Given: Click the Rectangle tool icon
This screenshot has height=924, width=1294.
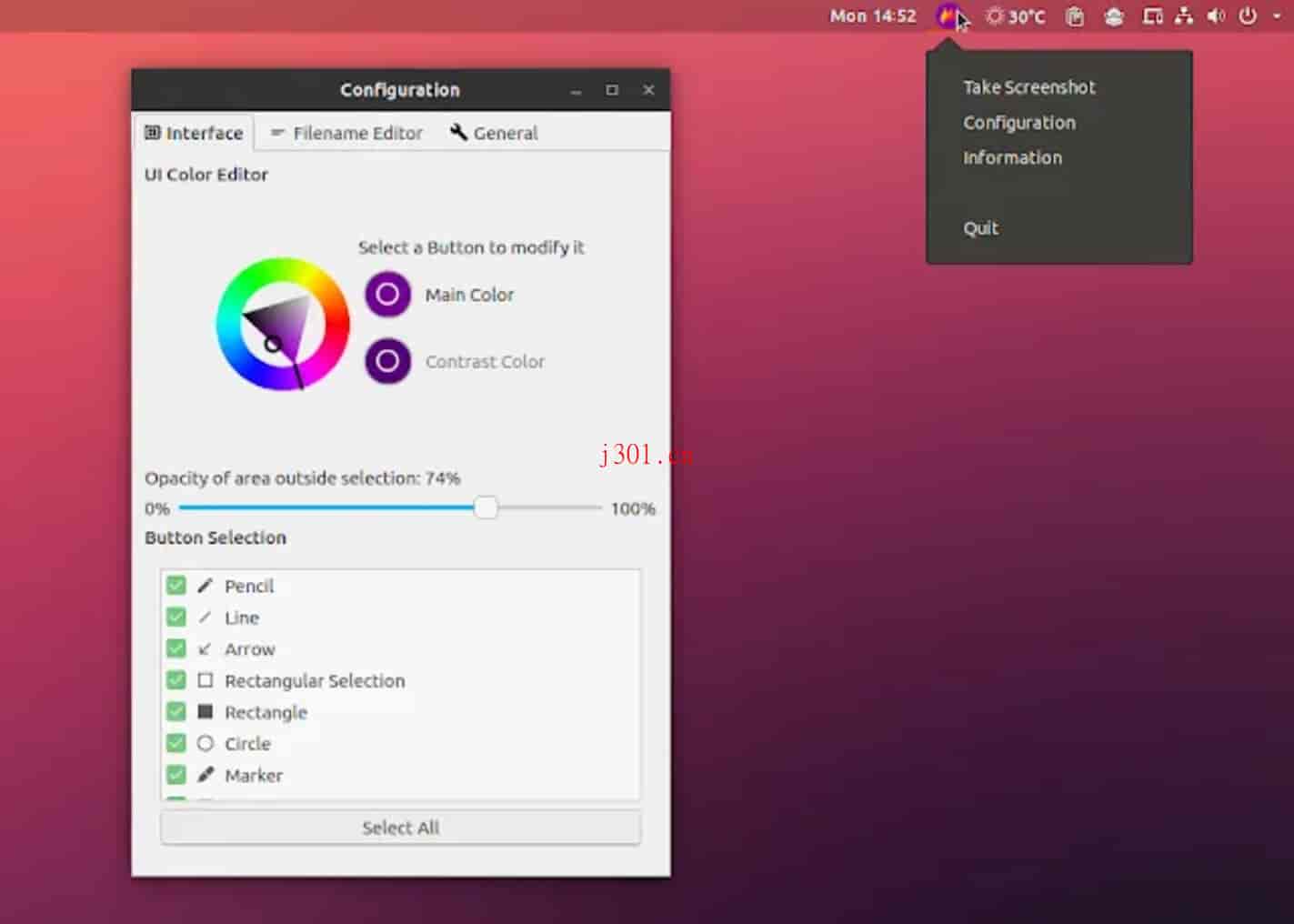Looking at the screenshot, I should (x=206, y=712).
